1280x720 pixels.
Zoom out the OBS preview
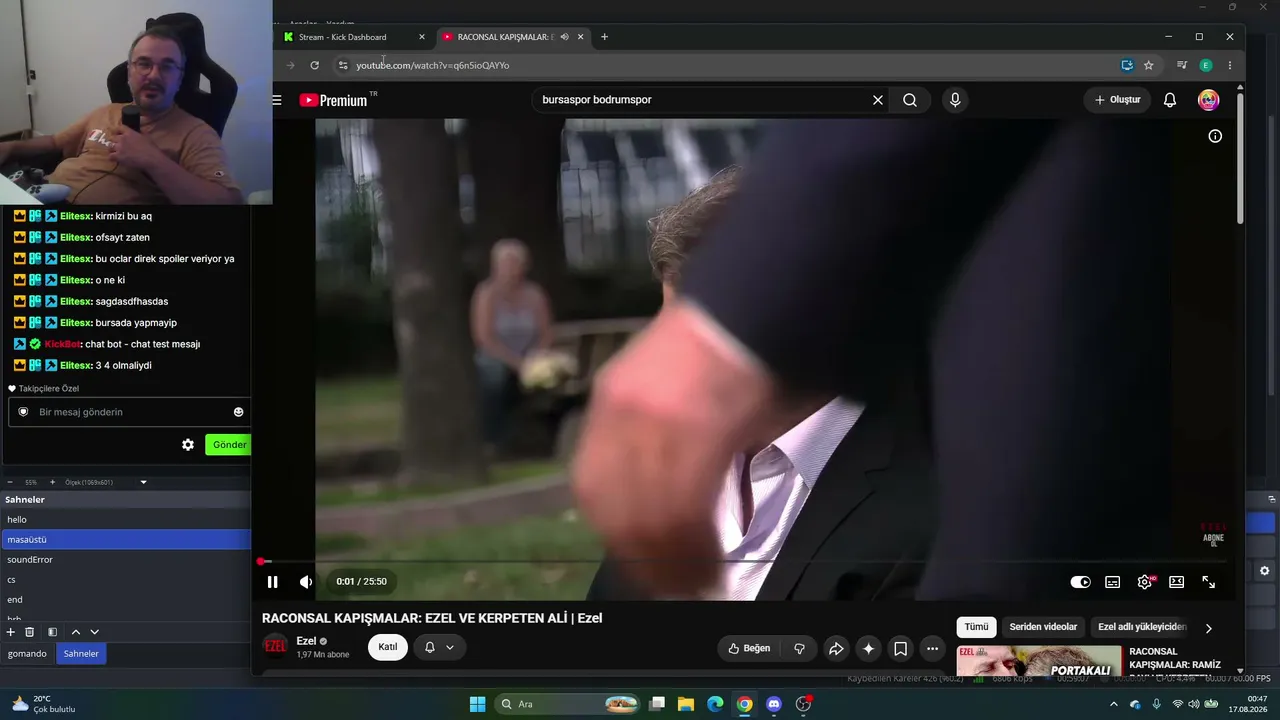click(x=10, y=482)
